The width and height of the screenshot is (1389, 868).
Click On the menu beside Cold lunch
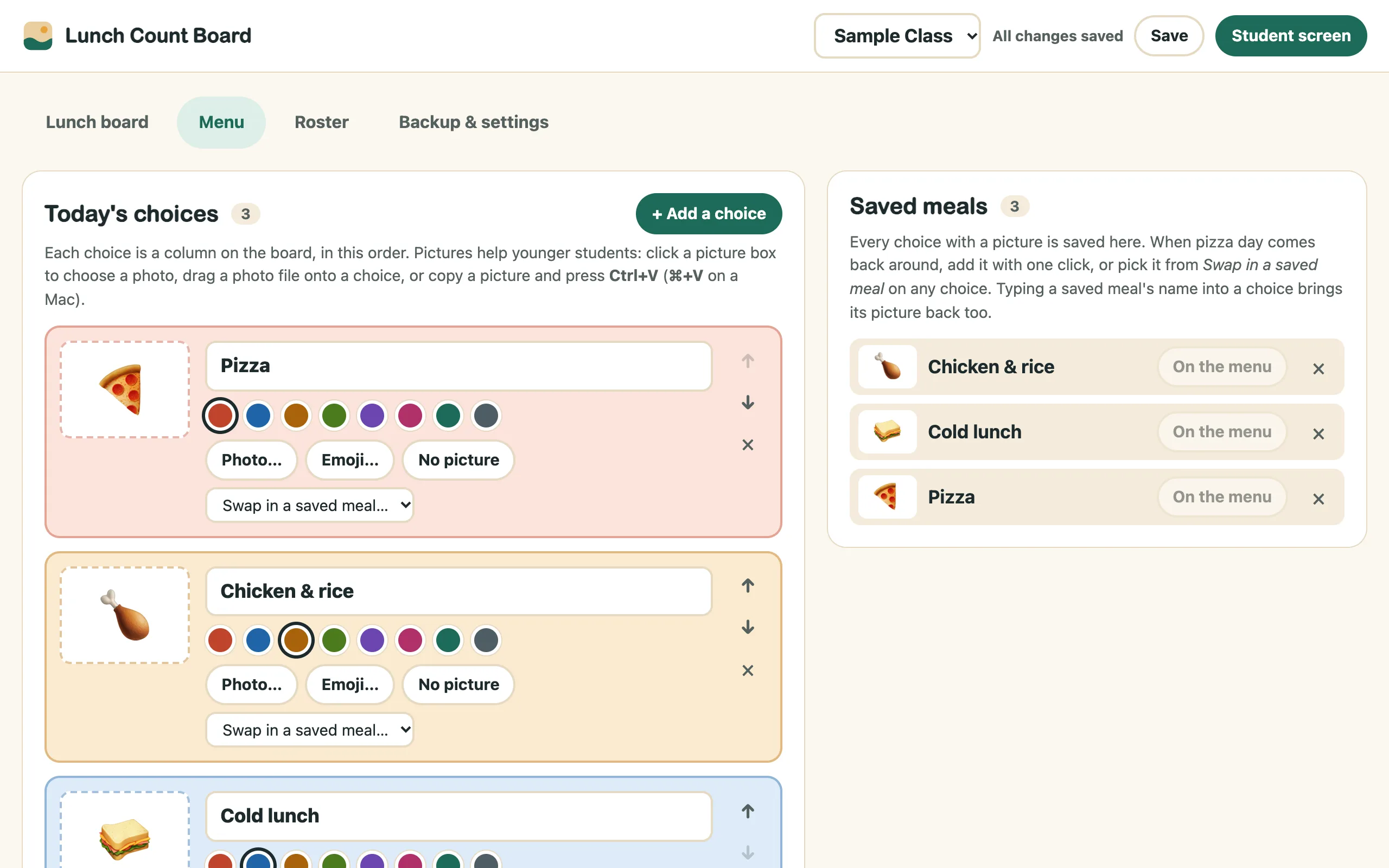click(x=1222, y=432)
